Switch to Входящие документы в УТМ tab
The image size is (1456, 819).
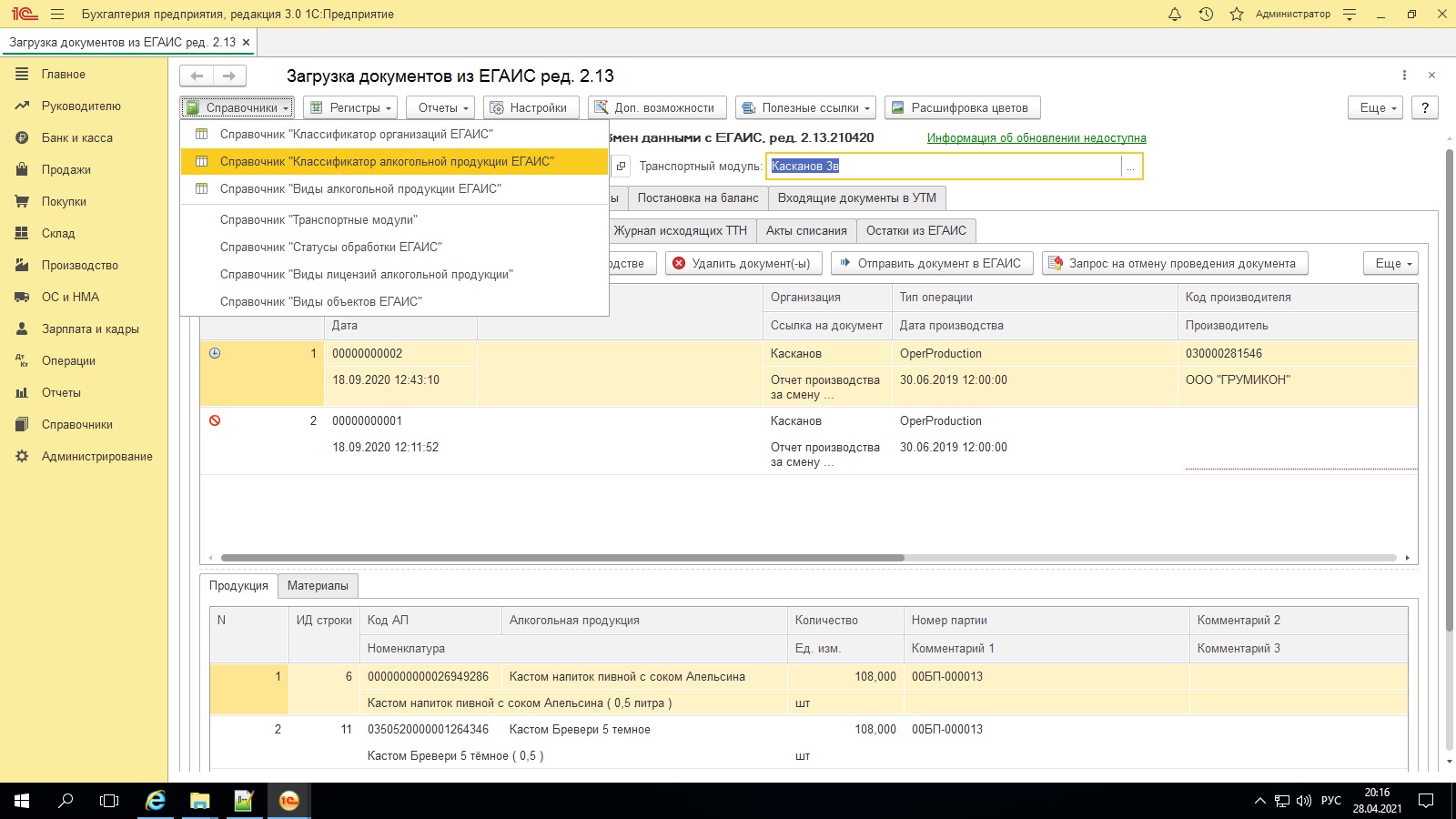[x=857, y=197]
